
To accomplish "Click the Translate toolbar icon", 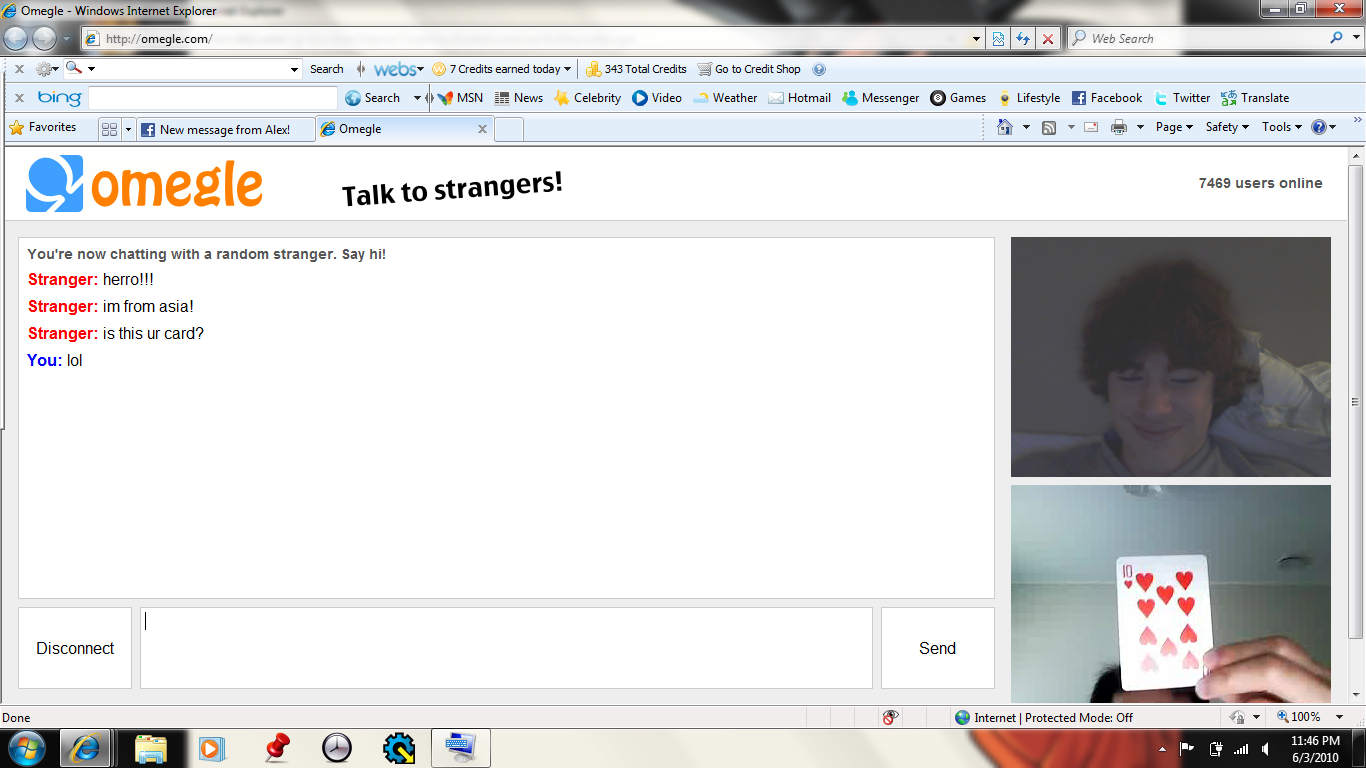I will 1229,98.
